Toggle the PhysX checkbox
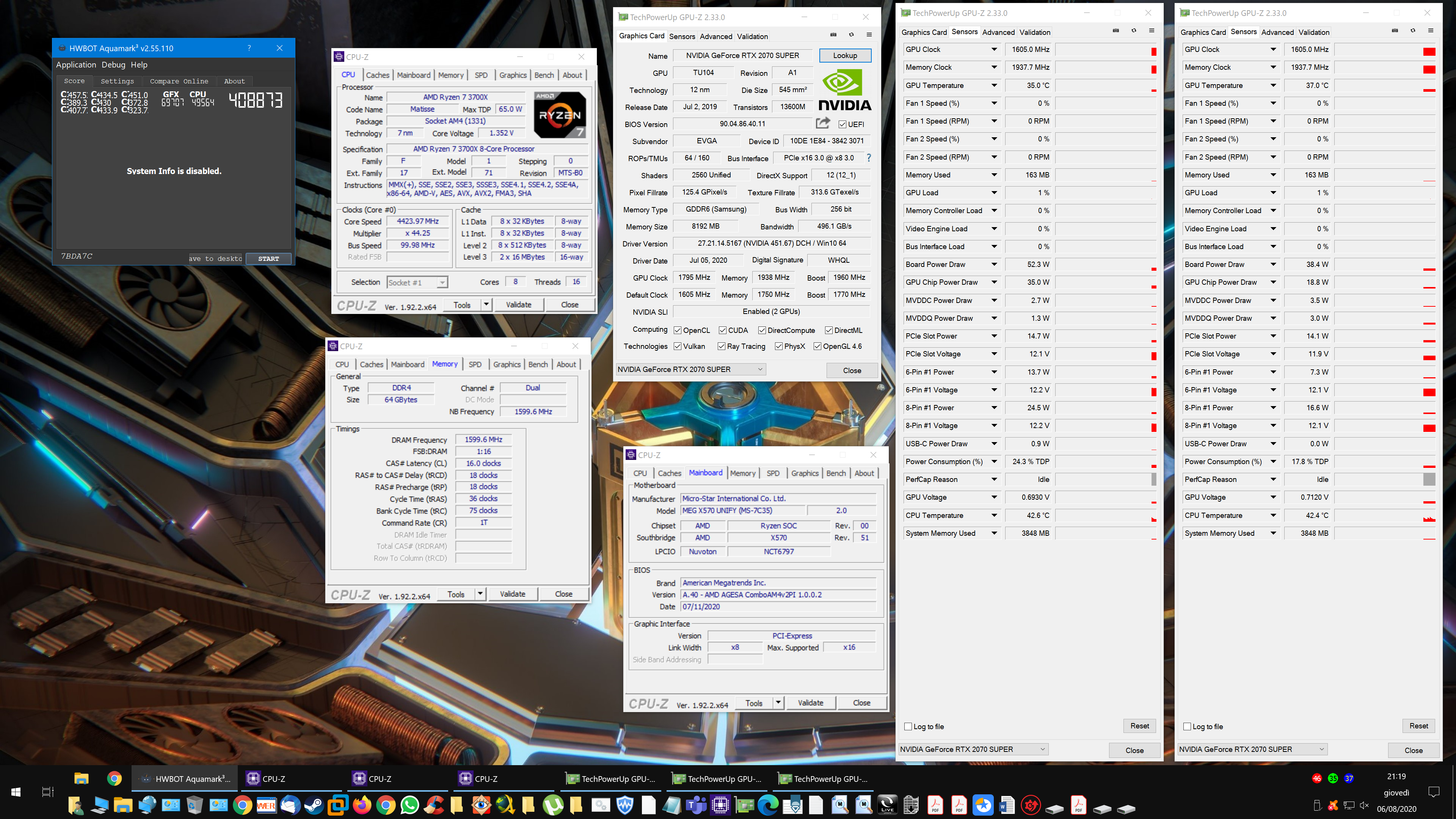Viewport: 1456px width, 819px height. 779,346
